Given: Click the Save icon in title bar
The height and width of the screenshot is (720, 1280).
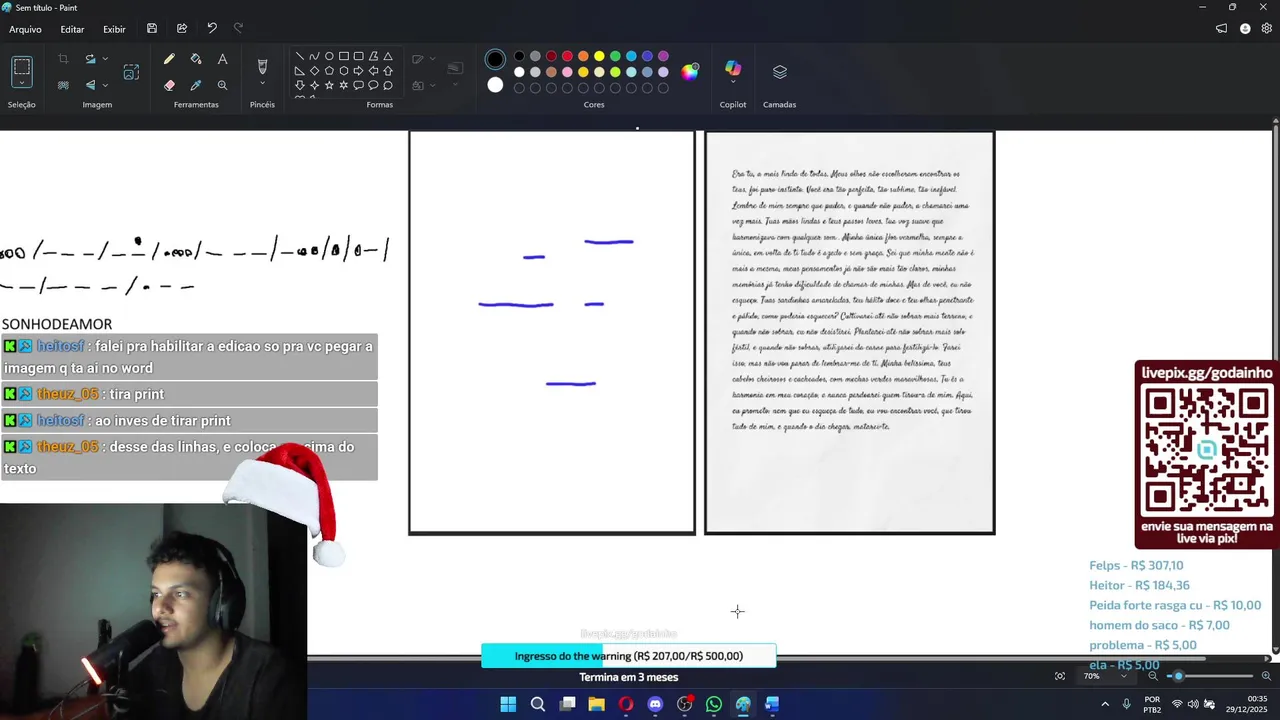Looking at the screenshot, I should tap(152, 29).
